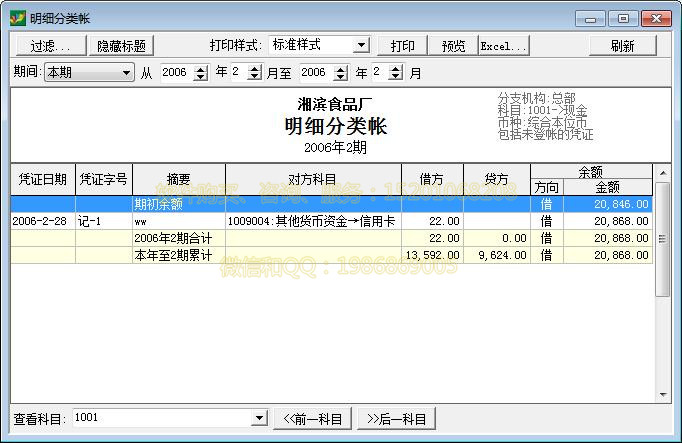Click the 预览 preview button
682x443 pixels.
(453, 46)
